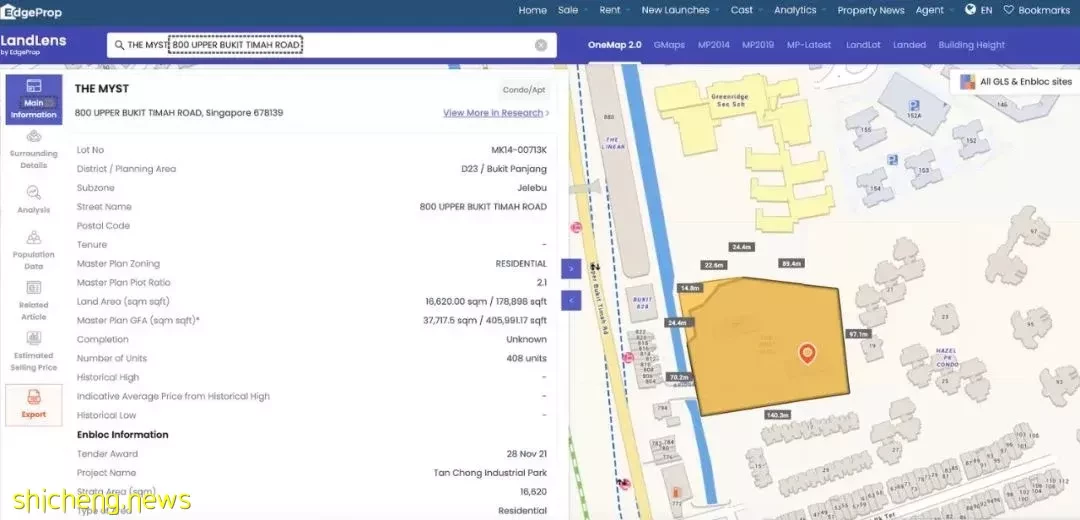The image size is (1080, 520).
Task: Expand the Agent dropdown menu
Action: pyautogui.click(x=935, y=10)
